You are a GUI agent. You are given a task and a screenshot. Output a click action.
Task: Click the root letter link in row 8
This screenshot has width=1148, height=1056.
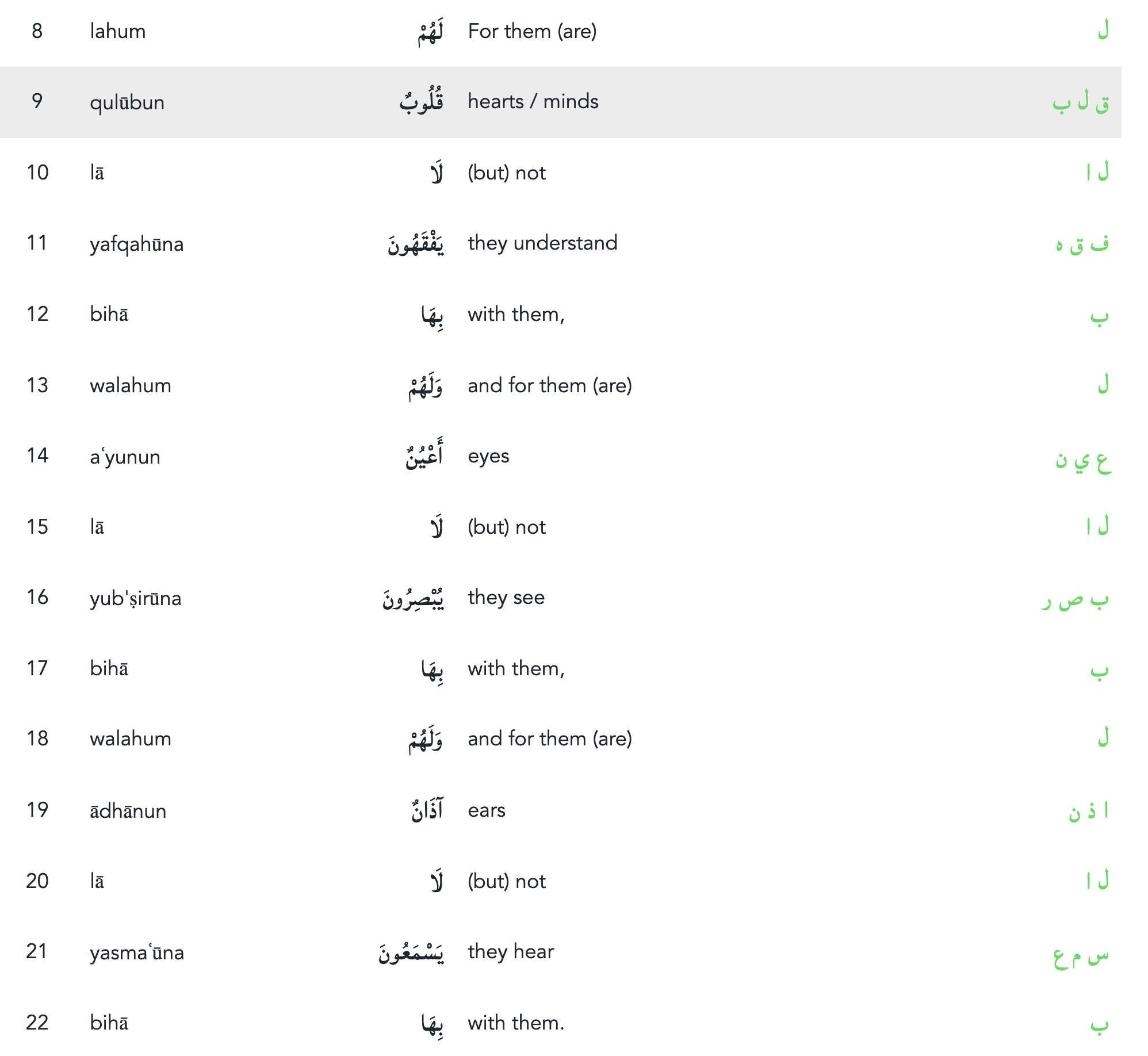(x=1103, y=30)
